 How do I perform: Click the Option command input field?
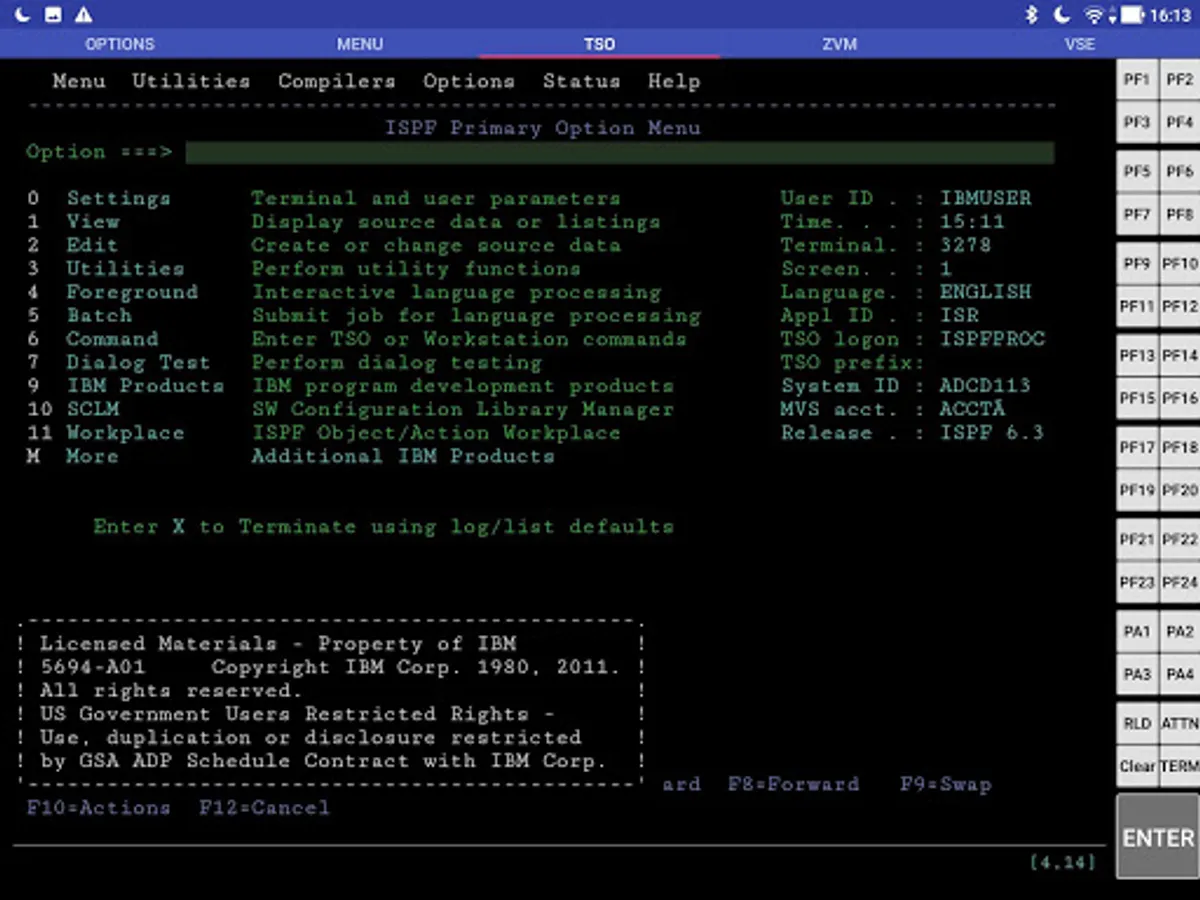[620, 152]
